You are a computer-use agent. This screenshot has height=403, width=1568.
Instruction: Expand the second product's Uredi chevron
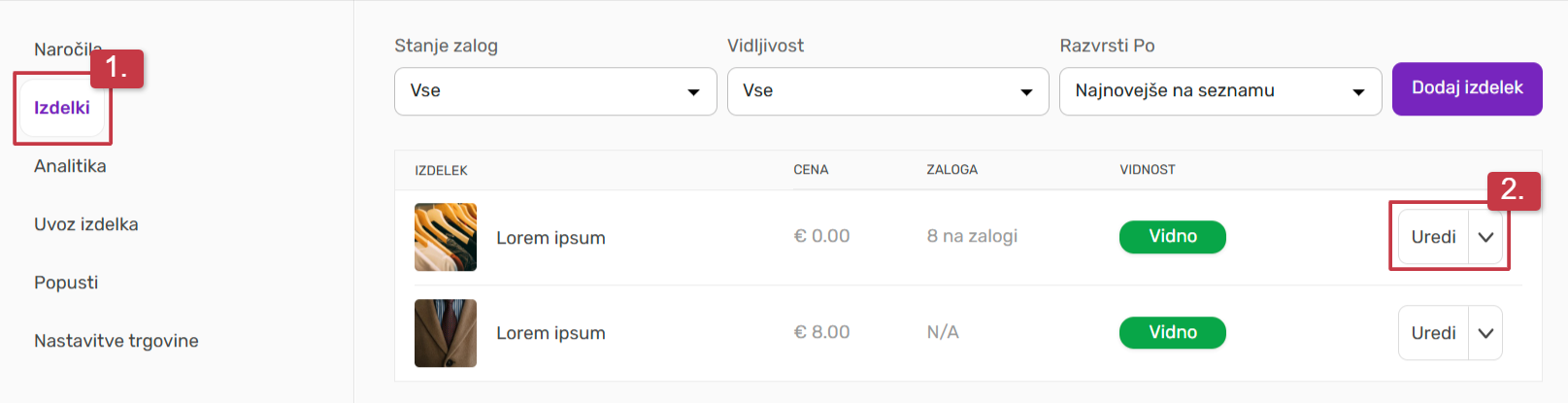pyautogui.click(x=1485, y=333)
